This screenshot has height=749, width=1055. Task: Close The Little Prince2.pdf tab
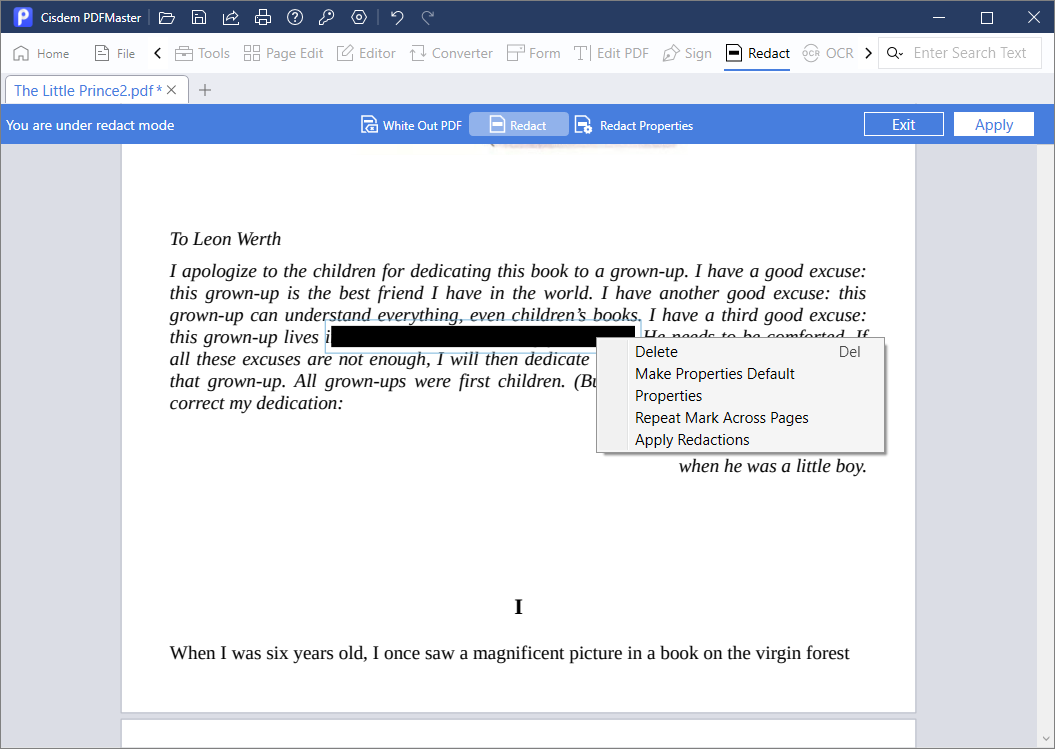[x=172, y=90]
